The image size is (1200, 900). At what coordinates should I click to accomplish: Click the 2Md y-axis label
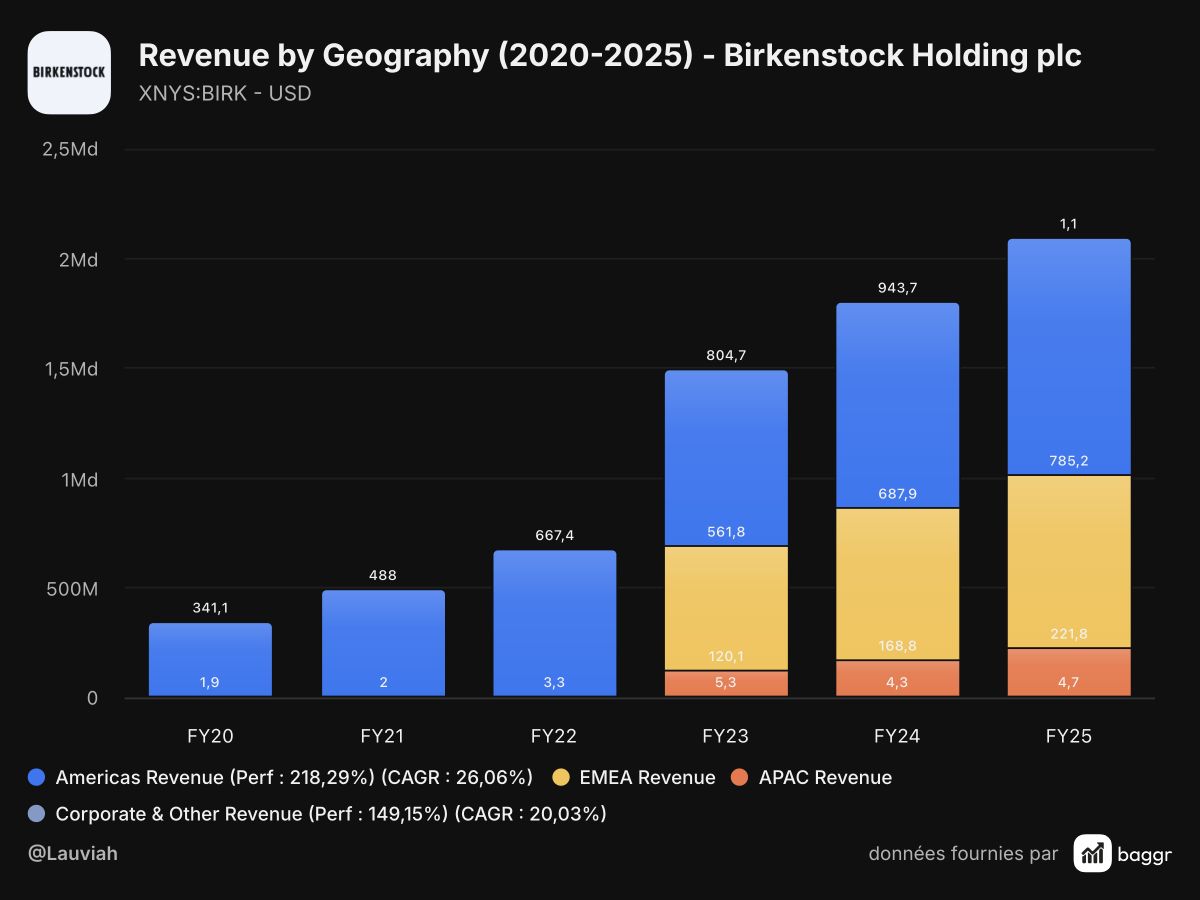click(x=78, y=260)
